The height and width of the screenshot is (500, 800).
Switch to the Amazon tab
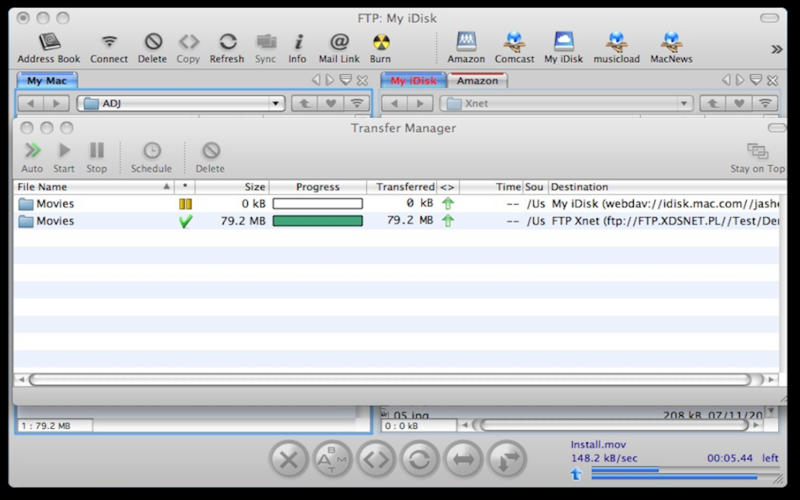(477, 81)
